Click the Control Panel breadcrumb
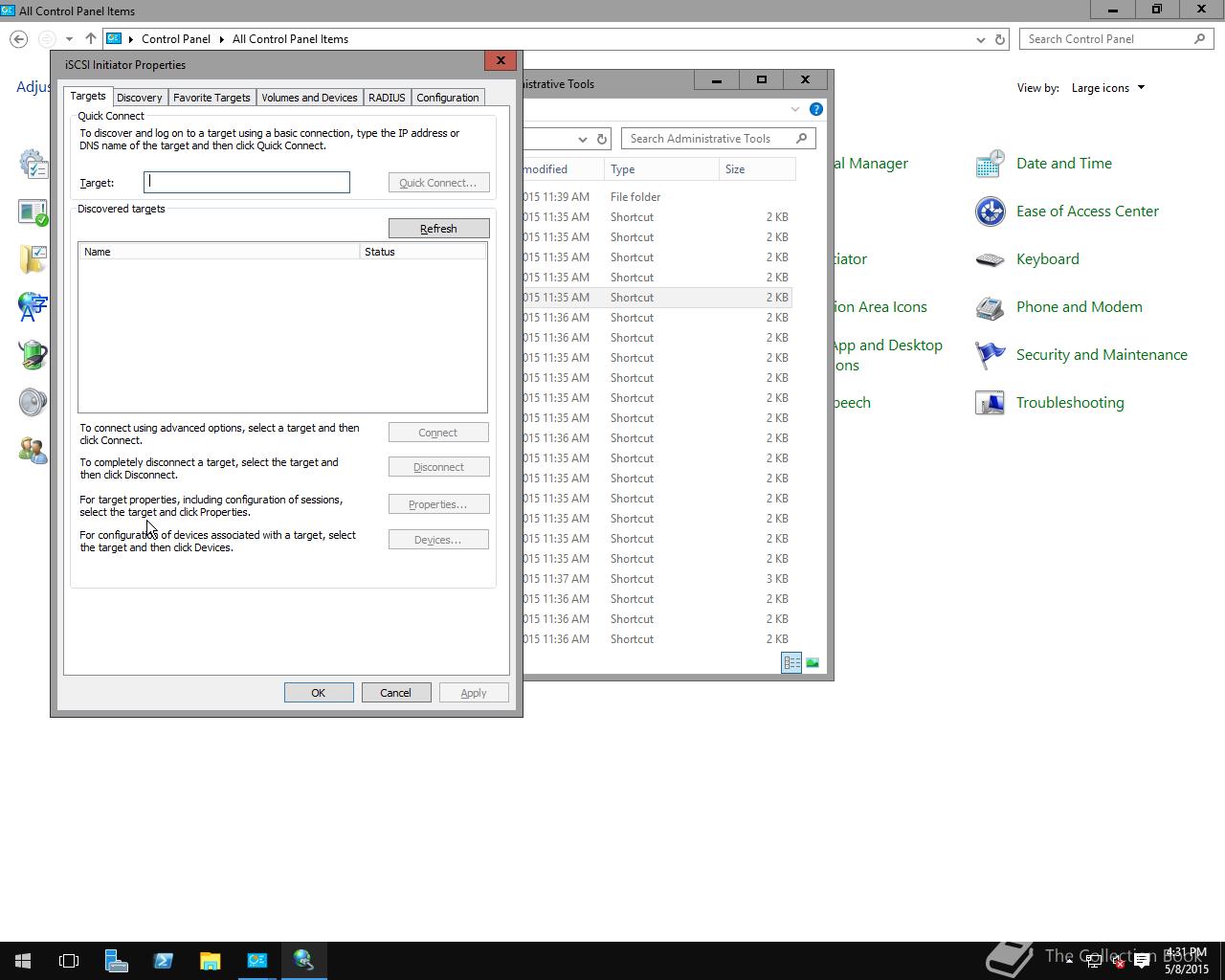Viewport: 1225px width, 980px height. 176,39
